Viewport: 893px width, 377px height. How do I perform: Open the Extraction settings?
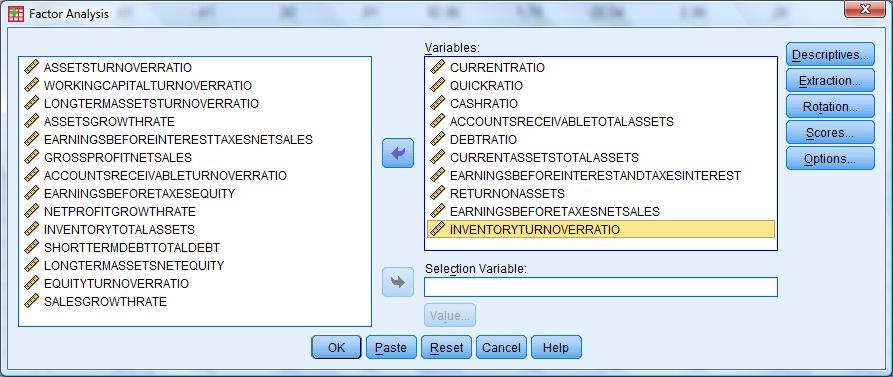coord(830,80)
